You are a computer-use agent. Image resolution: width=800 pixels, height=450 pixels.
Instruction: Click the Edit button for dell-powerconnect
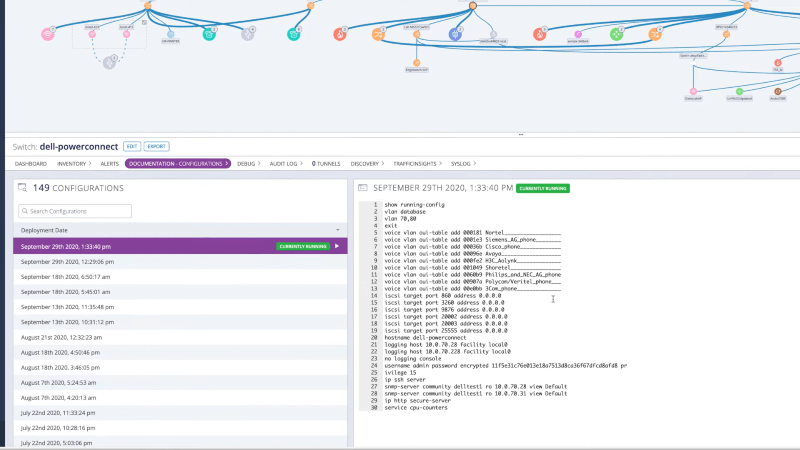(x=132, y=146)
